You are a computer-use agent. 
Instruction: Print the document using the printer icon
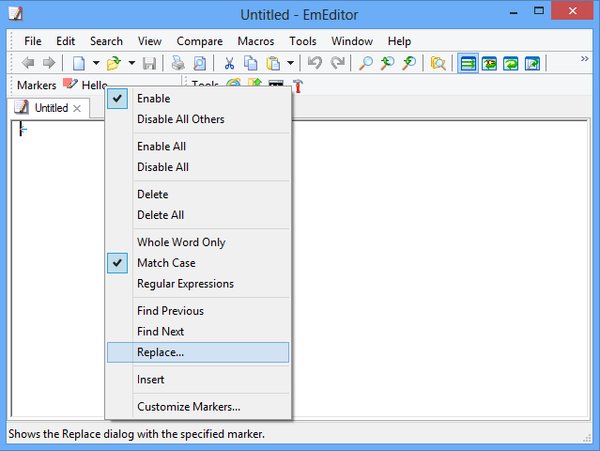click(178, 63)
